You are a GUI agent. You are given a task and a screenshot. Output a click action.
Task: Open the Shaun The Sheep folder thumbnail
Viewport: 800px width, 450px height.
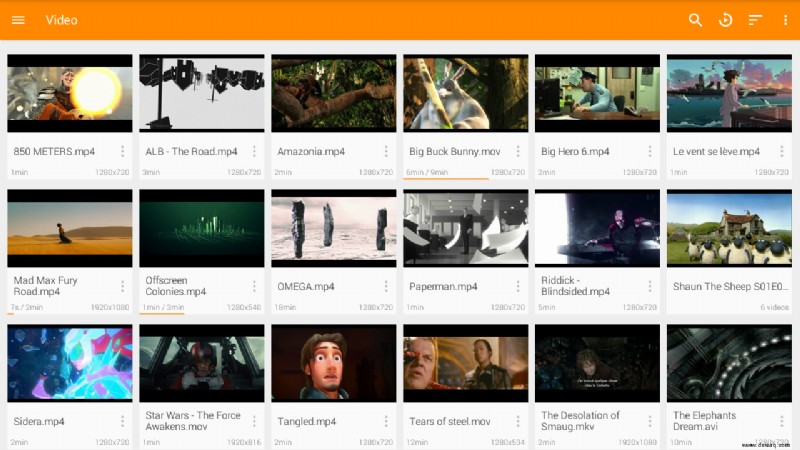tap(730, 228)
